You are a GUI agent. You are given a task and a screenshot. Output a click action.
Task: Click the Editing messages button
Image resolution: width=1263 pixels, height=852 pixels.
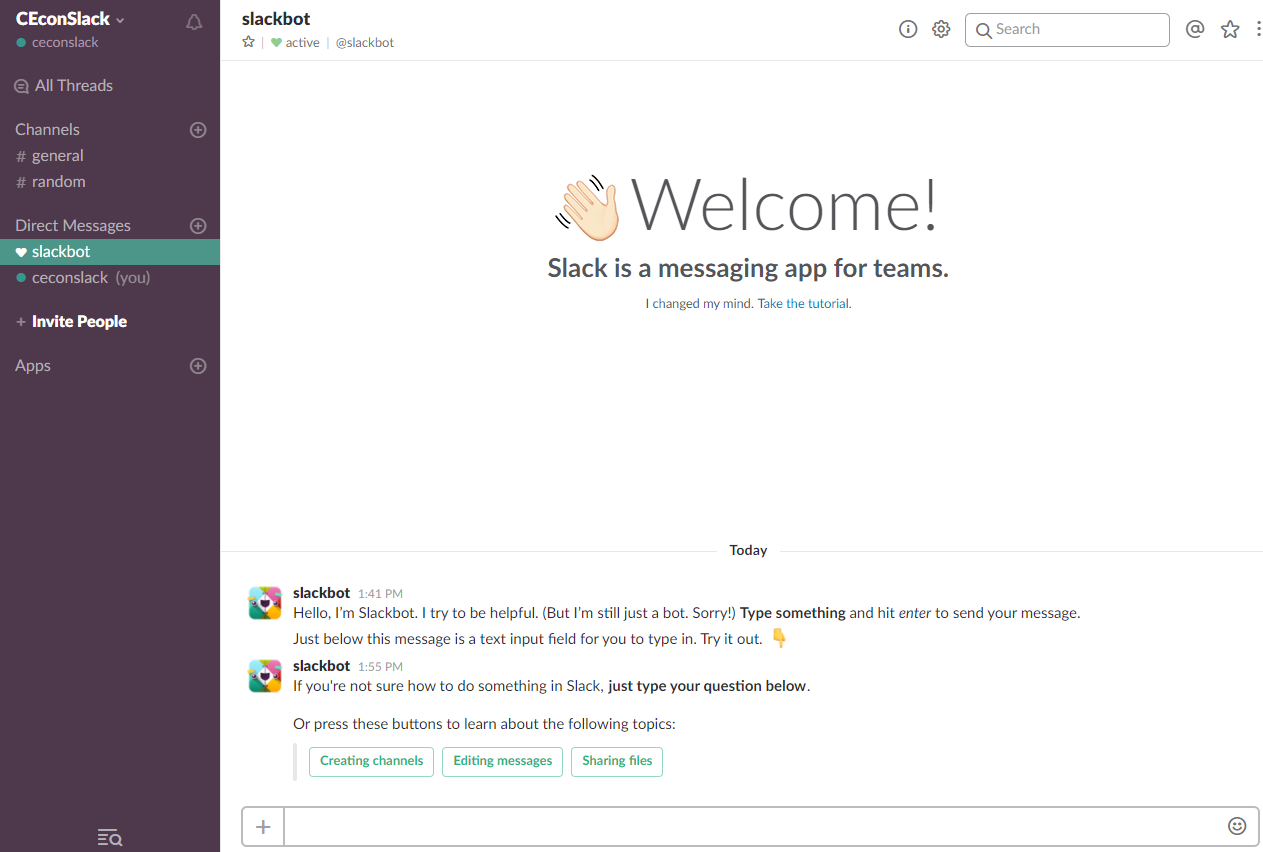(503, 761)
